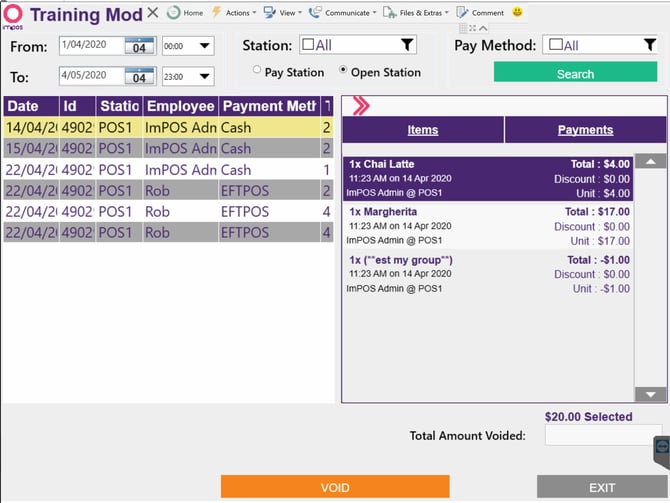This screenshot has height=503, width=670.
Task: Expand the From time 00:00 dropdown
Action: click(x=205, y=46)
